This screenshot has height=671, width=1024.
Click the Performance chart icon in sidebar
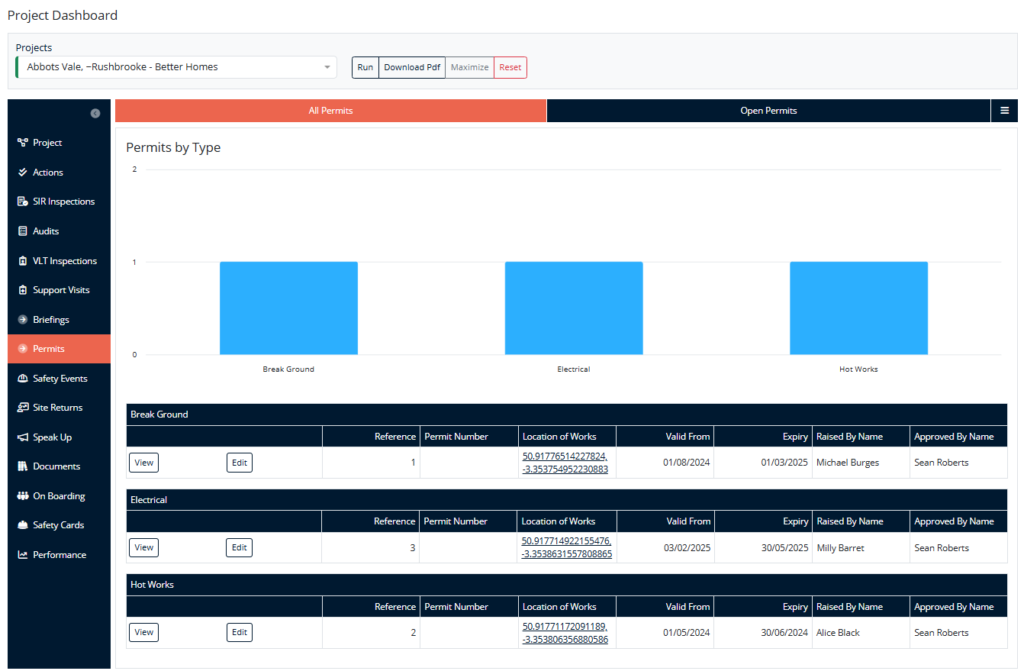pos(23,555)
